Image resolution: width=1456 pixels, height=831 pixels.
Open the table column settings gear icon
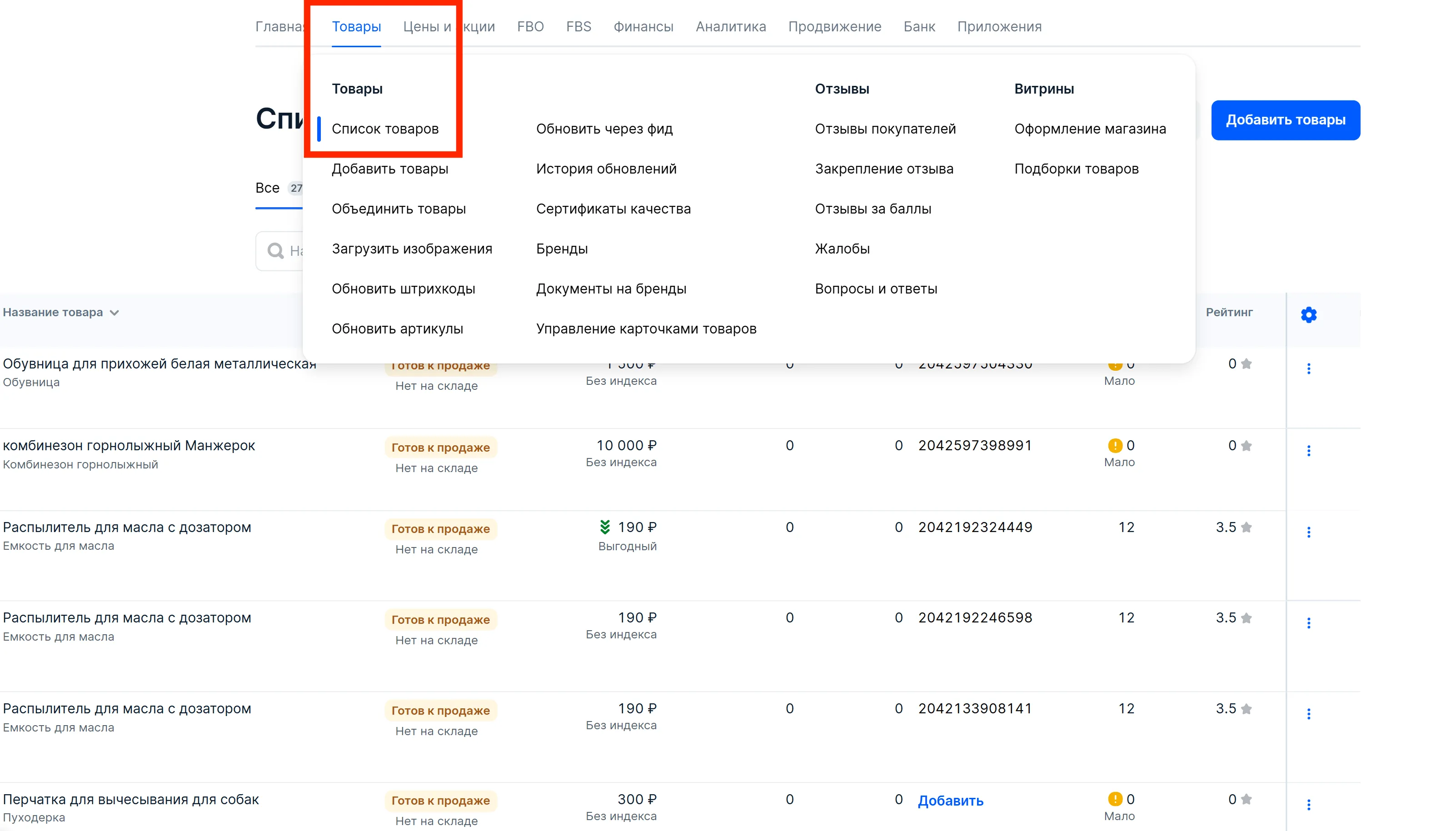[x=1308, y=314]
